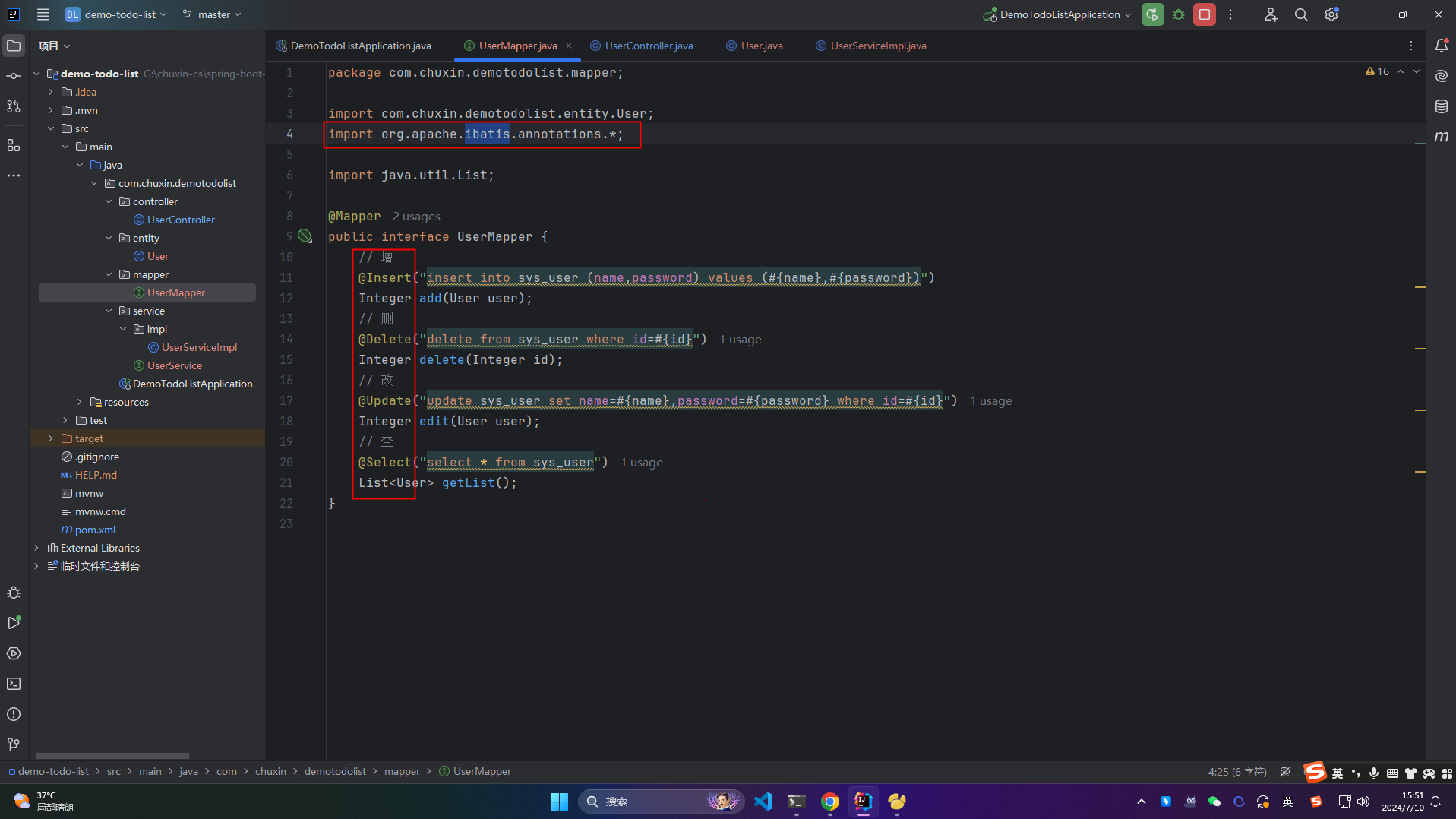1456x819 pixels.
Task: Switch to User.java tab
Action: 754,46
